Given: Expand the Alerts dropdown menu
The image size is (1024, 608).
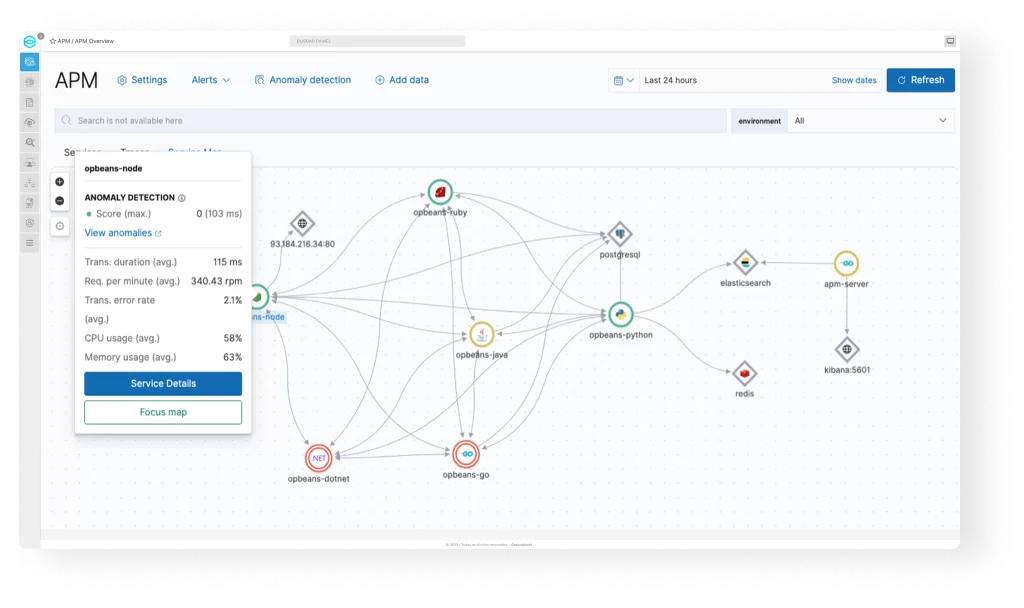Looking at the screenshot, I should tap(211, 80).
